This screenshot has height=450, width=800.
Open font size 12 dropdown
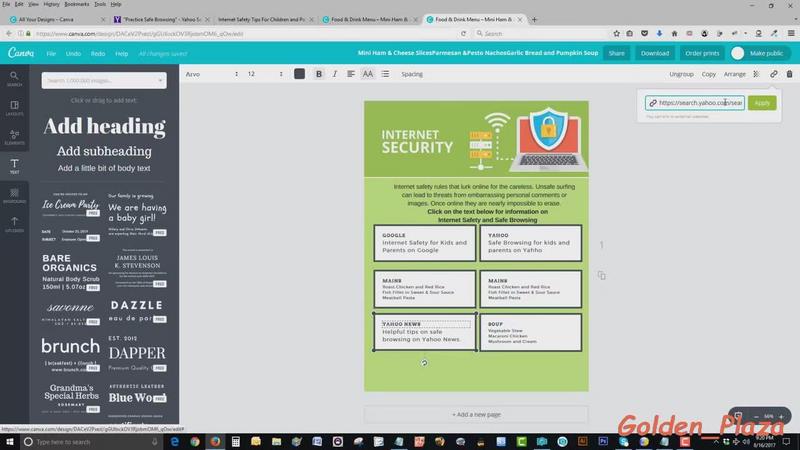click(x=265, y=74)
